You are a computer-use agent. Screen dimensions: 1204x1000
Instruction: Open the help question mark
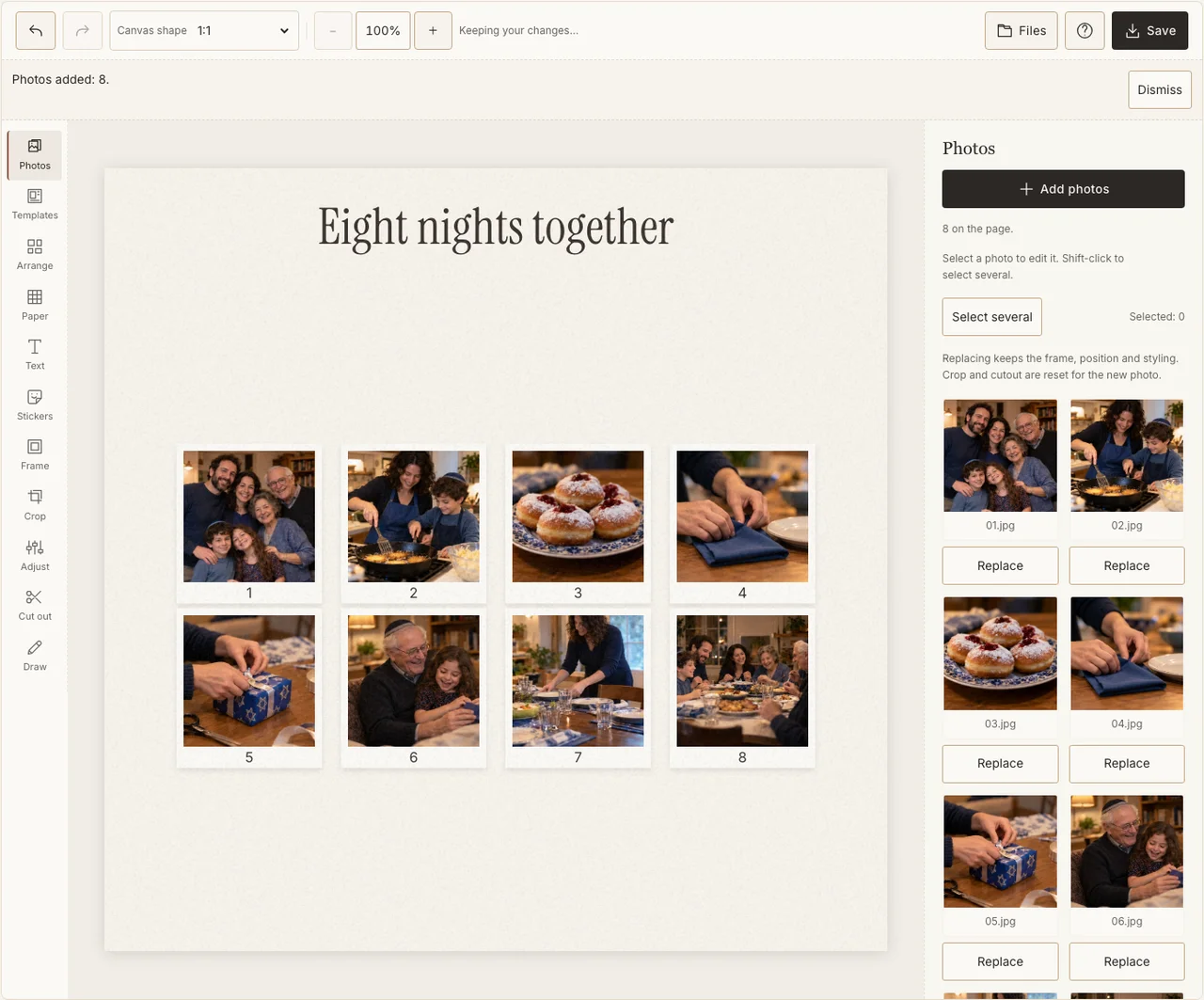click(x=1085, y=31)
